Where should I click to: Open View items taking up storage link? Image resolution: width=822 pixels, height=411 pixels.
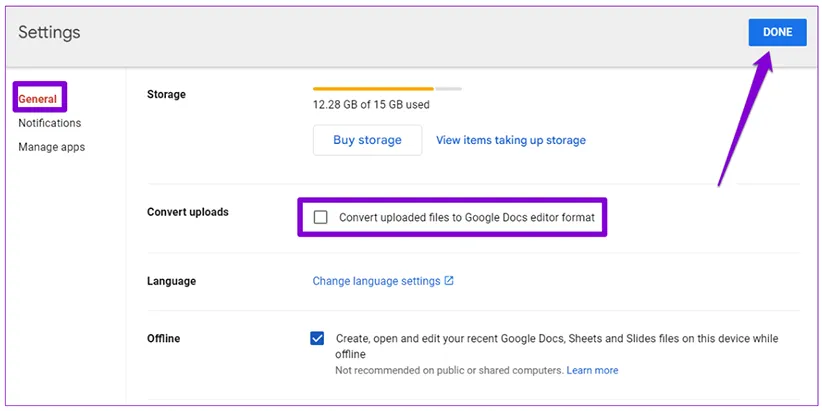[510, 140]
